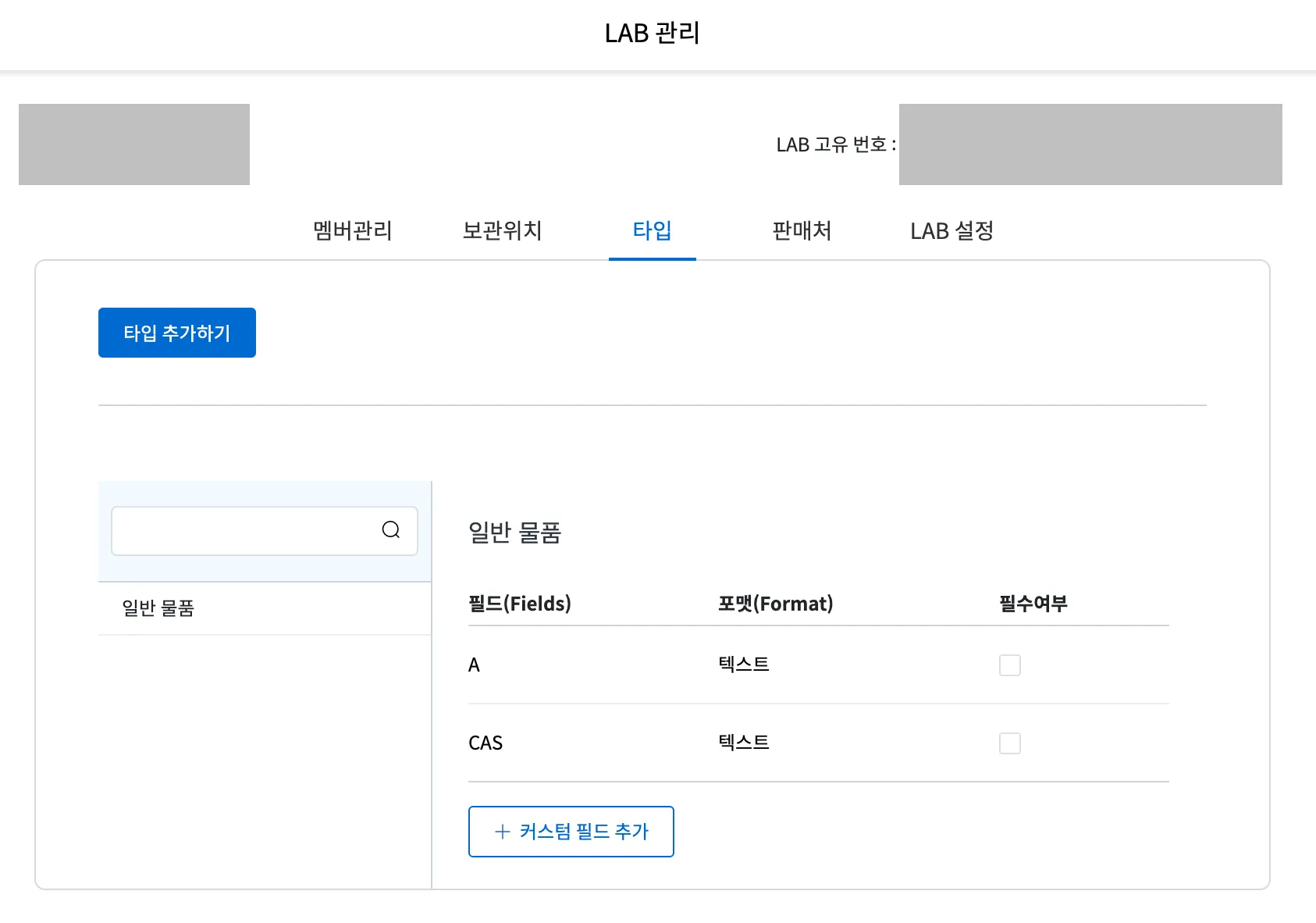Click the 커스텀 필드 추가 button

[x=571, y=832]
